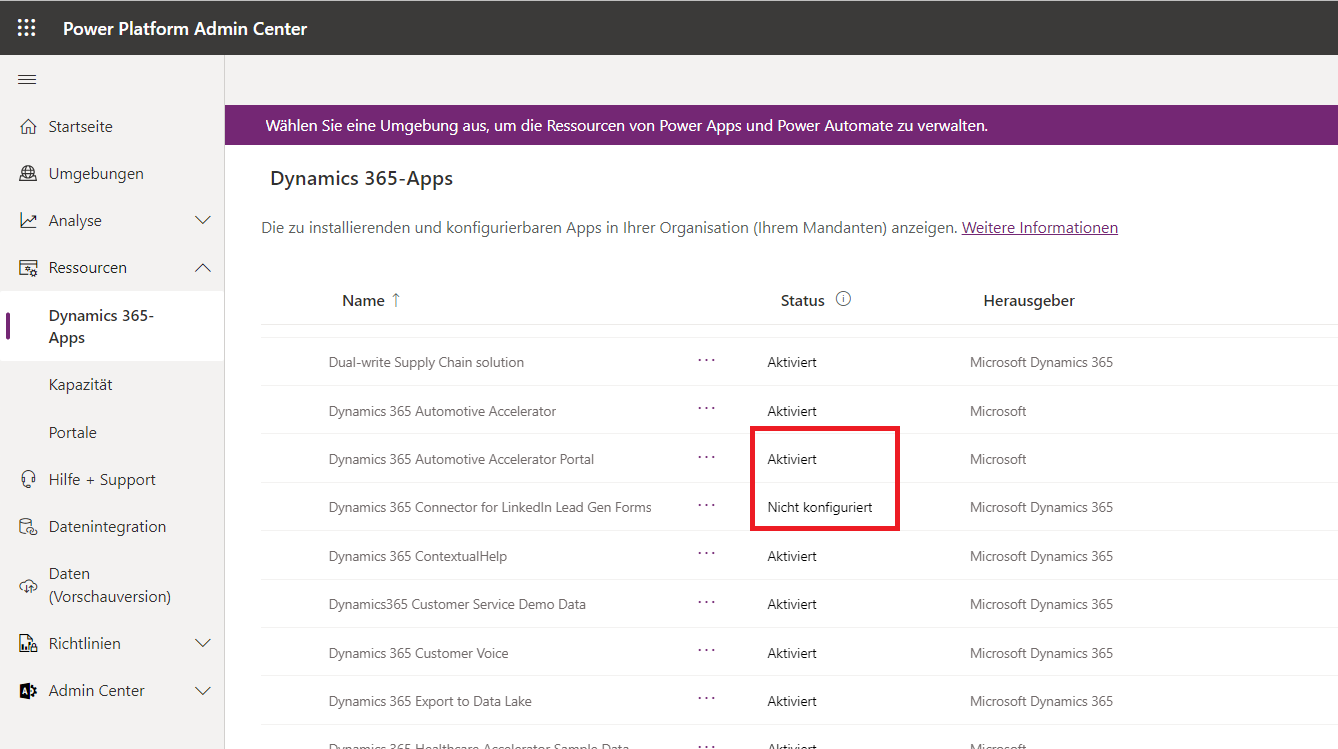Open more options for Dynamics 365 Automotive Accelerator

(x=707, y=408)
